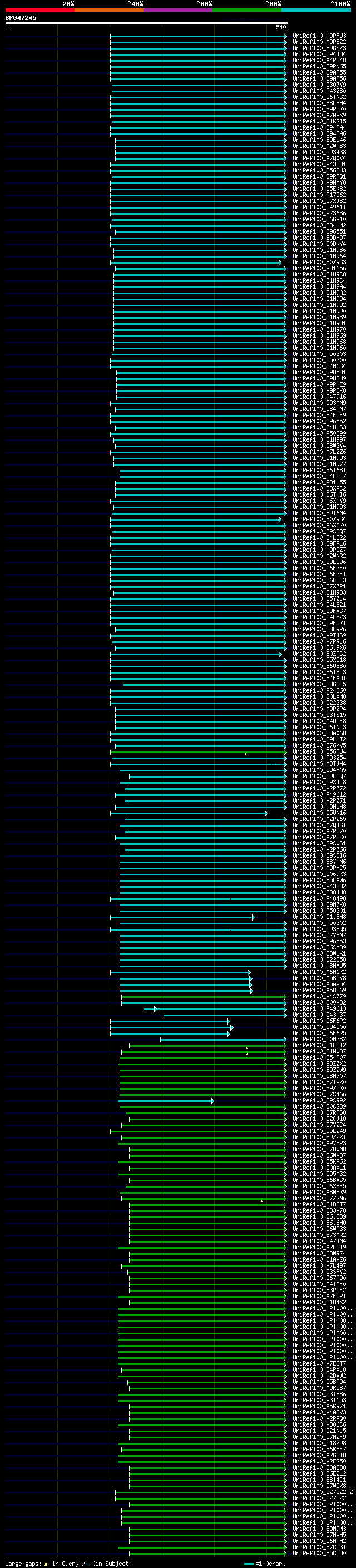This screenshot has width=356, height=1568.
Task: Select hit UniRef100_P49613
Action: click(319, 1008)
